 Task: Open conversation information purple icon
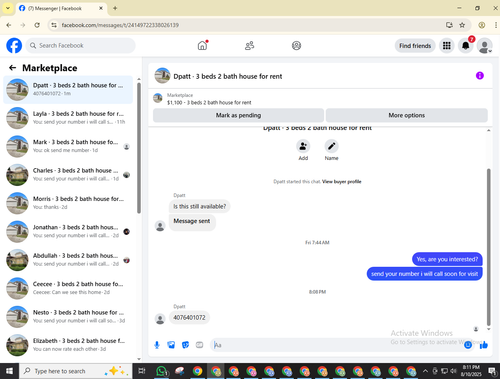pos(480,76)
